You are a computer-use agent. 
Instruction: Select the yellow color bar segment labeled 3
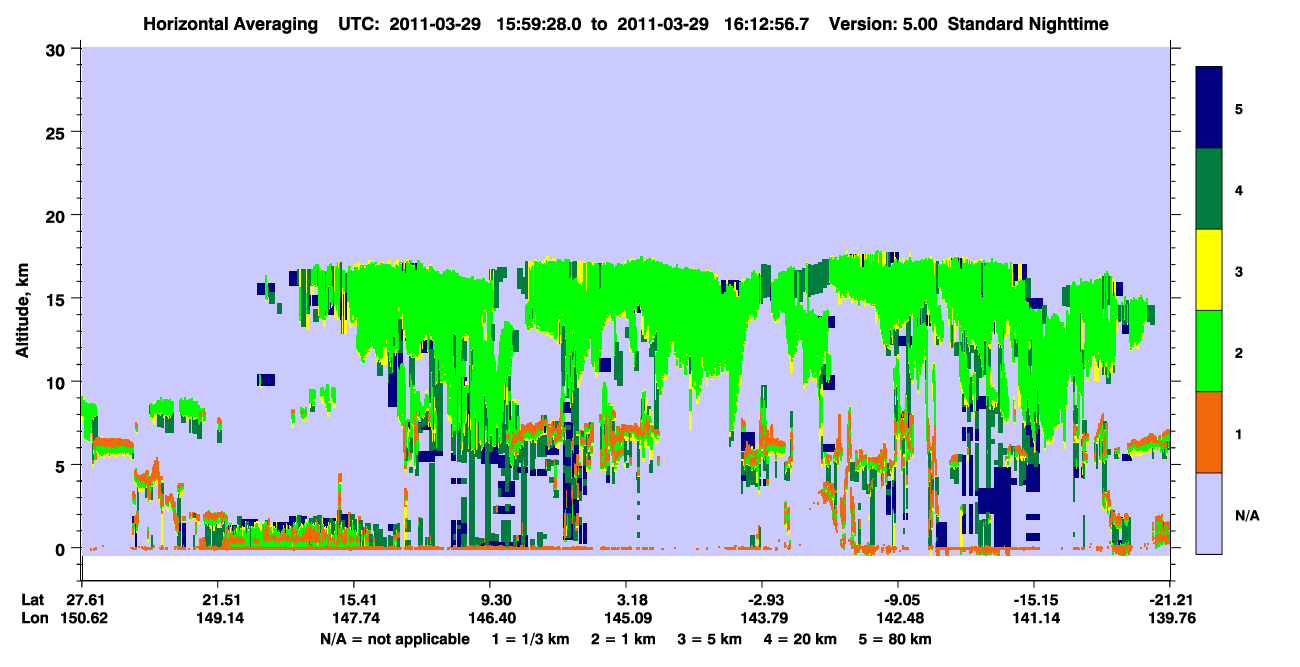[x=1209, y=270]
